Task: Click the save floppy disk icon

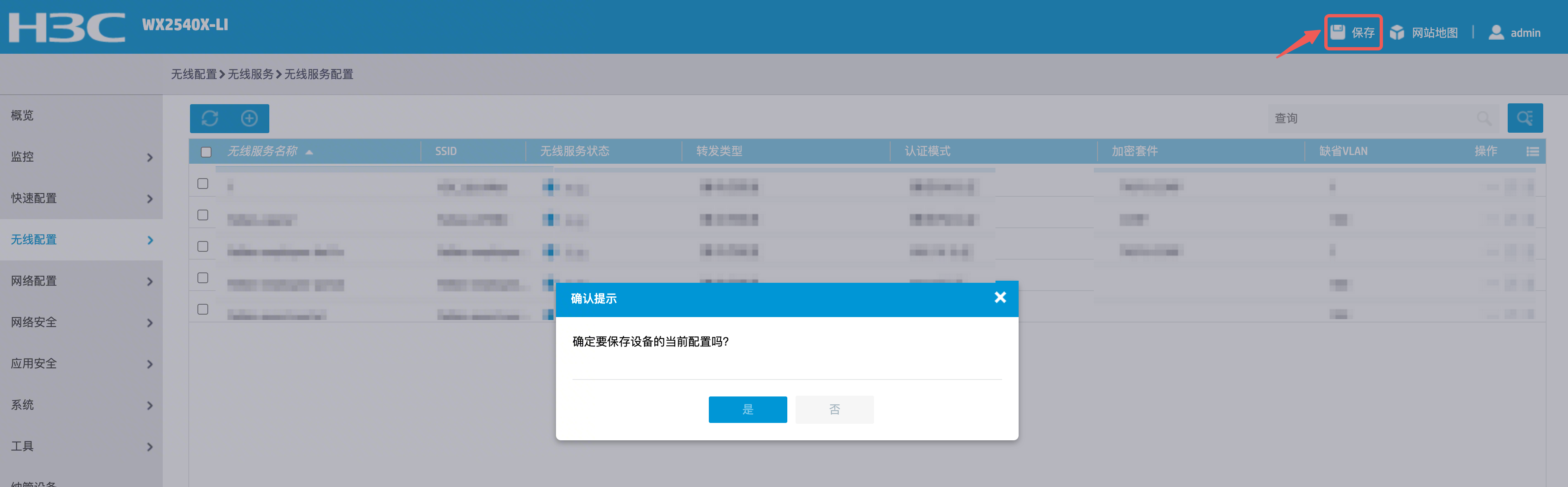Action: point(1338,32)
